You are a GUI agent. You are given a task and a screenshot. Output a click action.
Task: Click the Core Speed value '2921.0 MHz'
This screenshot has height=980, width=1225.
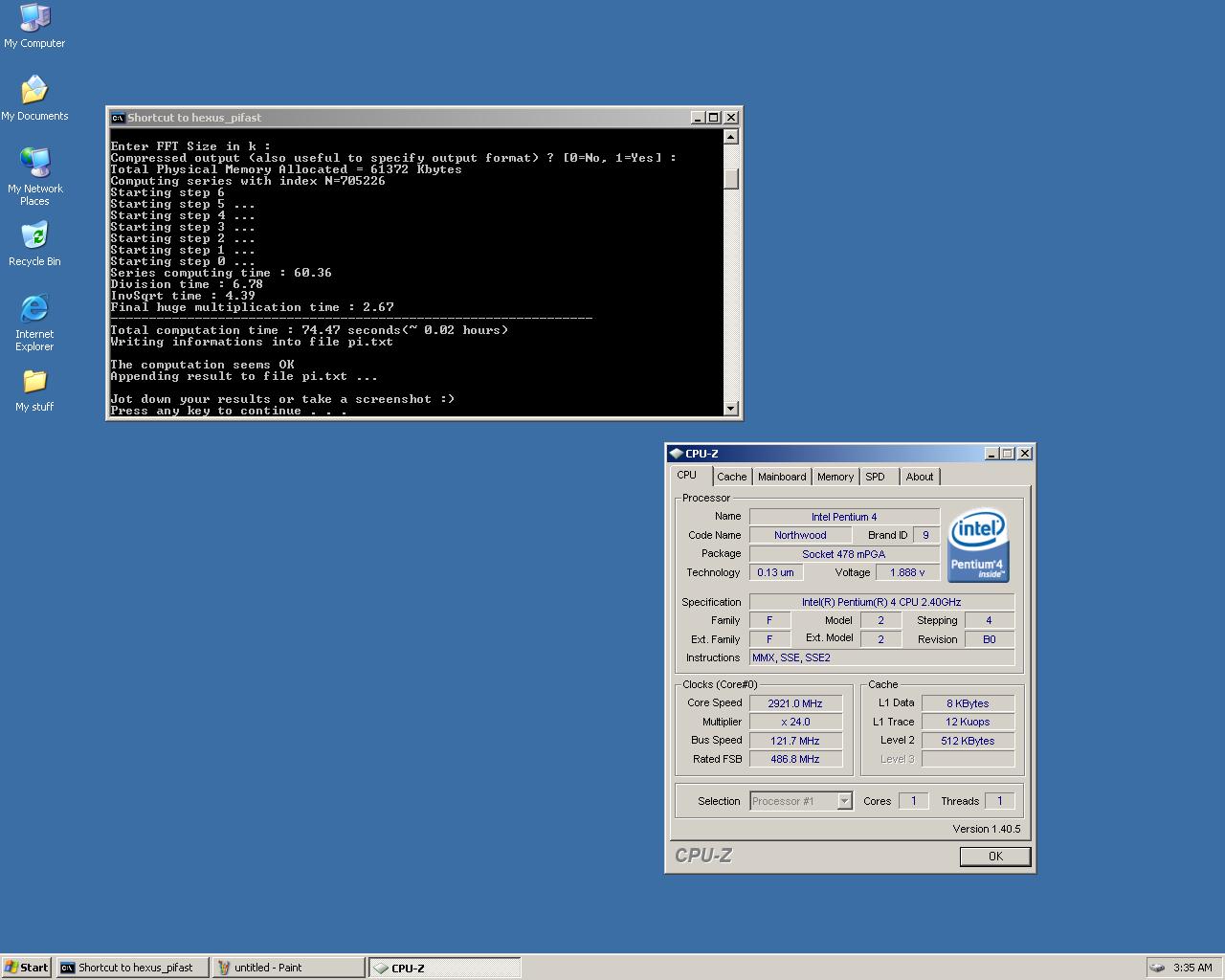click(795, 703)
